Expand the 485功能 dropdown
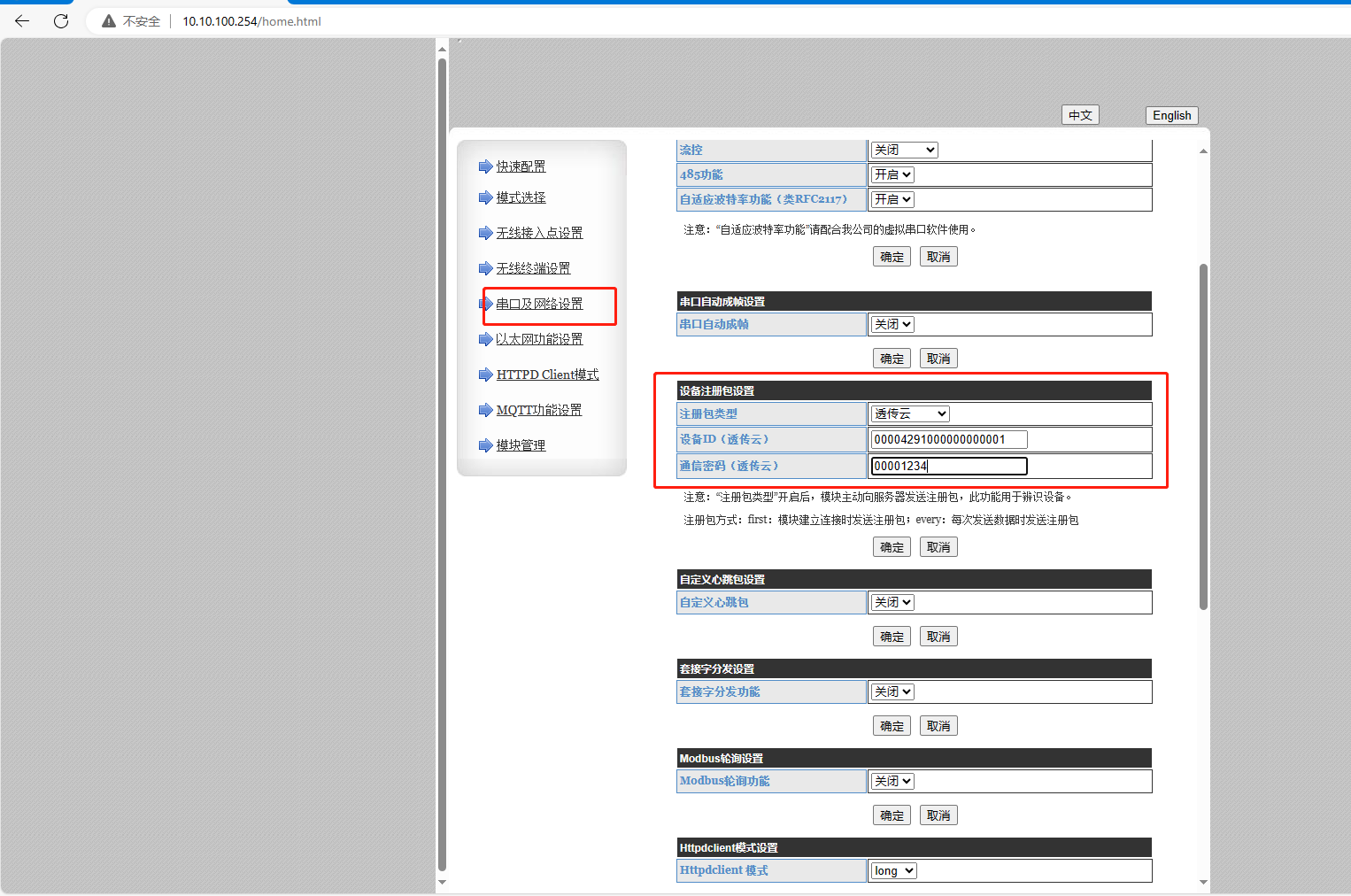The image size is (1351, 896). coord(892,175)
